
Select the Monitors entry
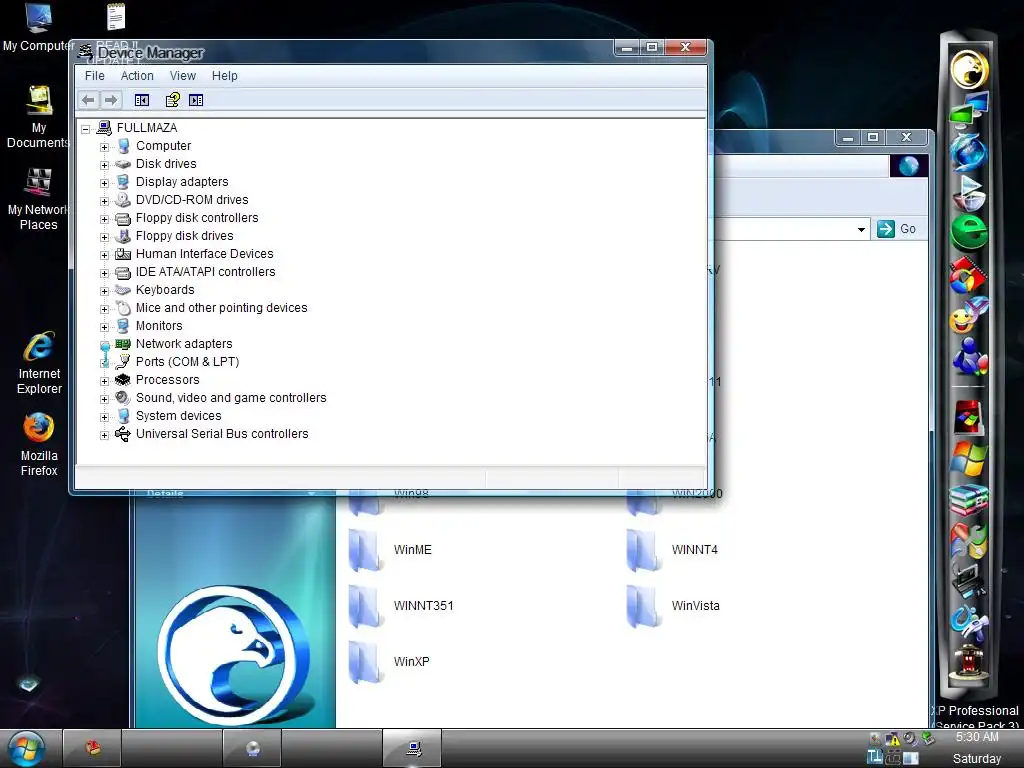(159, 326)
